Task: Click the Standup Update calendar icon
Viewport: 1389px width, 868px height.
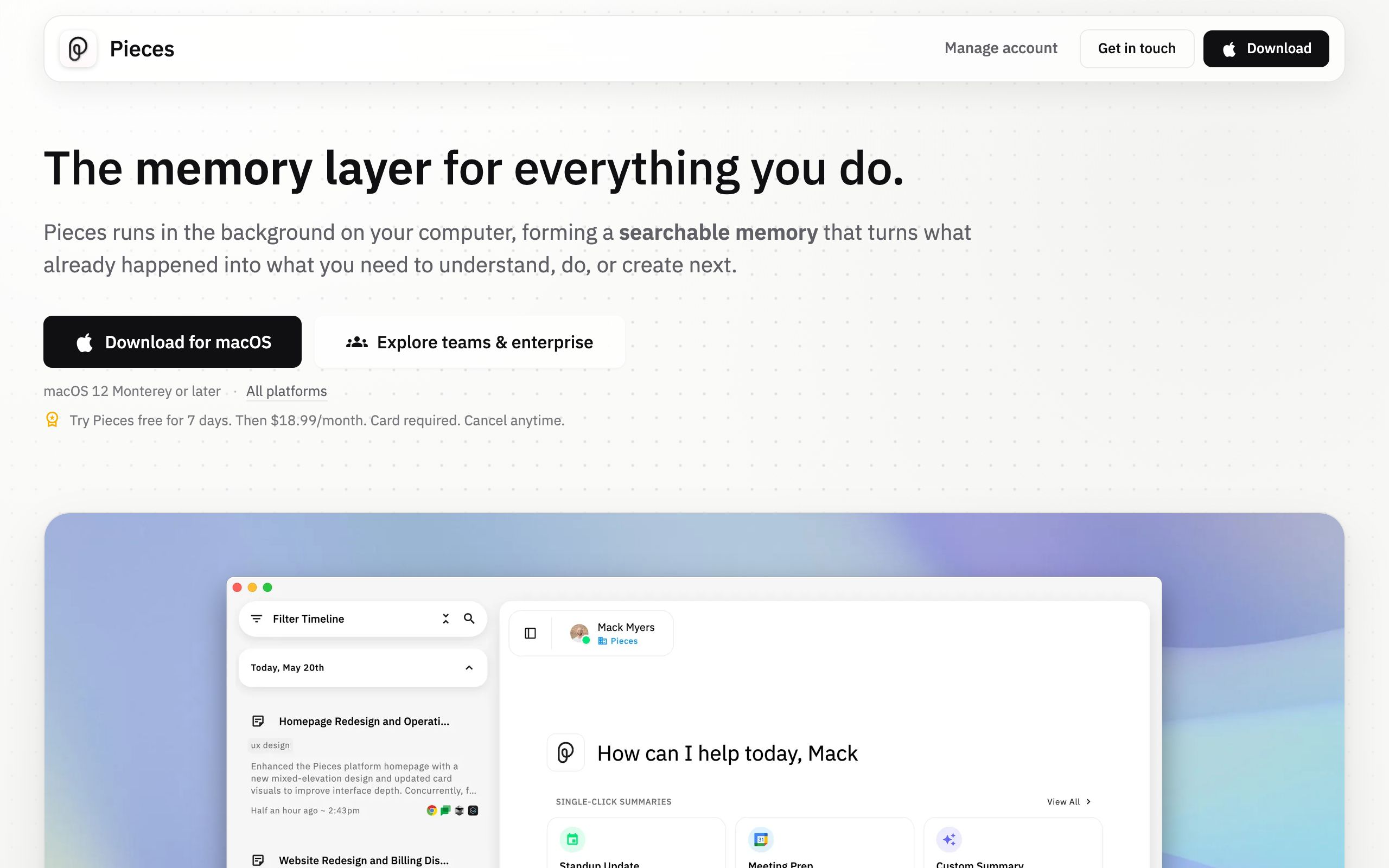Action: (572, 839)
